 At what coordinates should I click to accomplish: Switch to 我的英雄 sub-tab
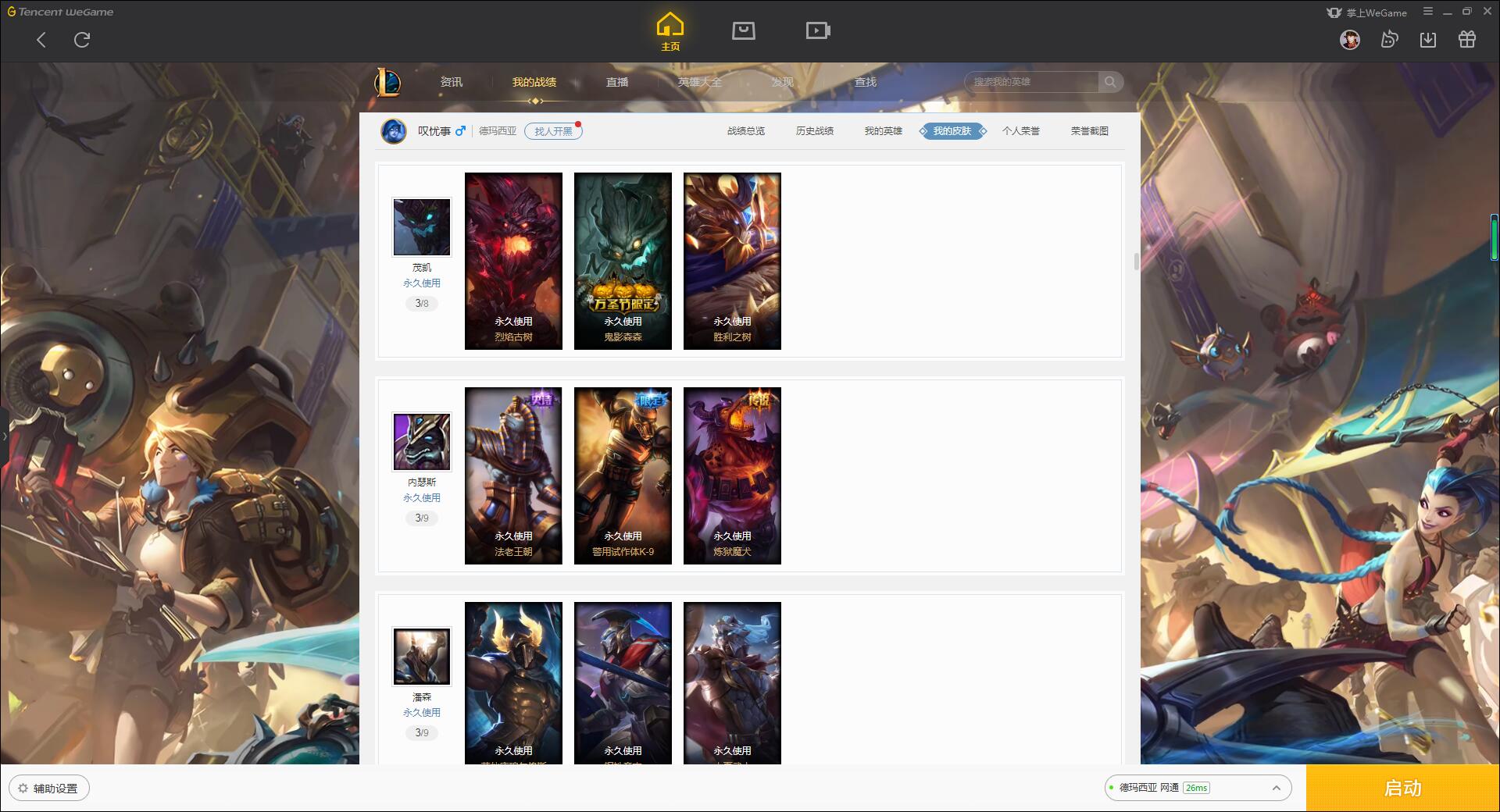click(x=884, y=131)
